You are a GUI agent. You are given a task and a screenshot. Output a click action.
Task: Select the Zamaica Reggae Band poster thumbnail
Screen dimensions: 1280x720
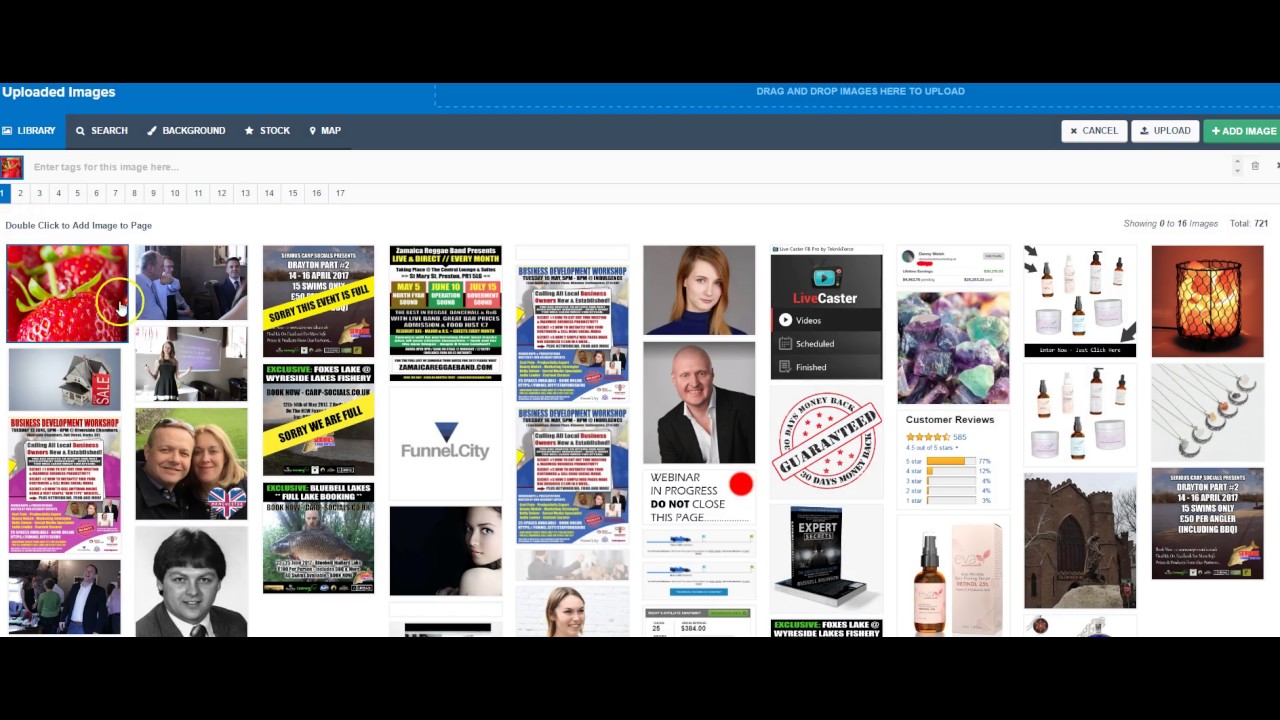click(445, 313)
